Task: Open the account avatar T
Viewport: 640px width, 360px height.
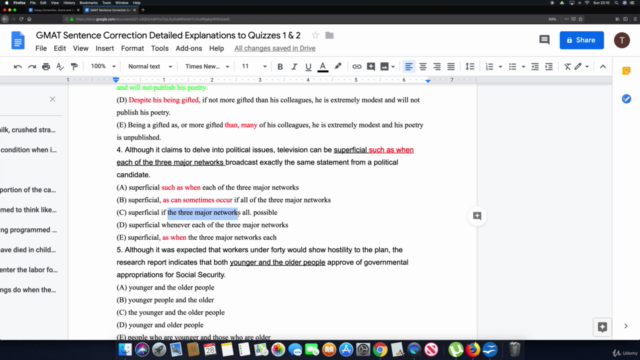Action: tap(622, 40)
